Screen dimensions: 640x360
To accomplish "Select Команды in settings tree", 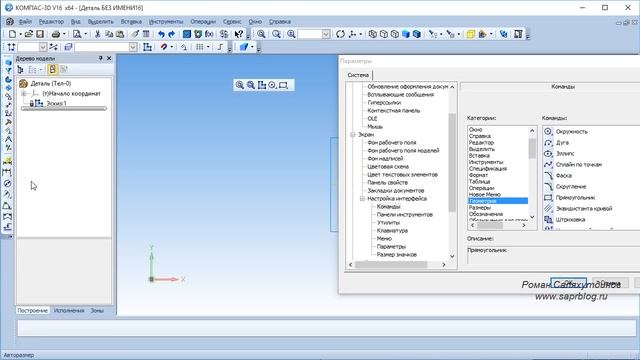I will 389,207.
